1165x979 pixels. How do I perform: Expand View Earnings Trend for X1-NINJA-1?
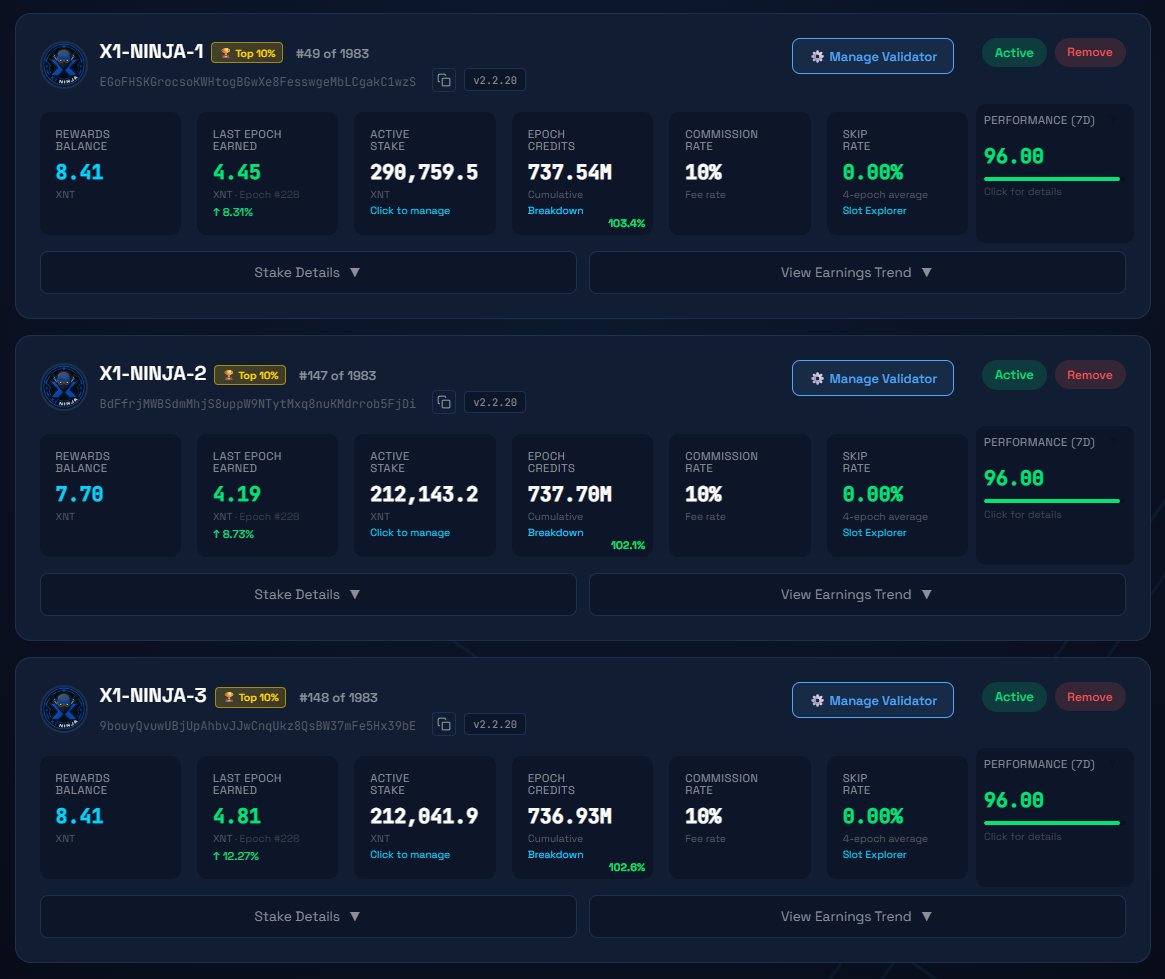(x=857, y=273)
